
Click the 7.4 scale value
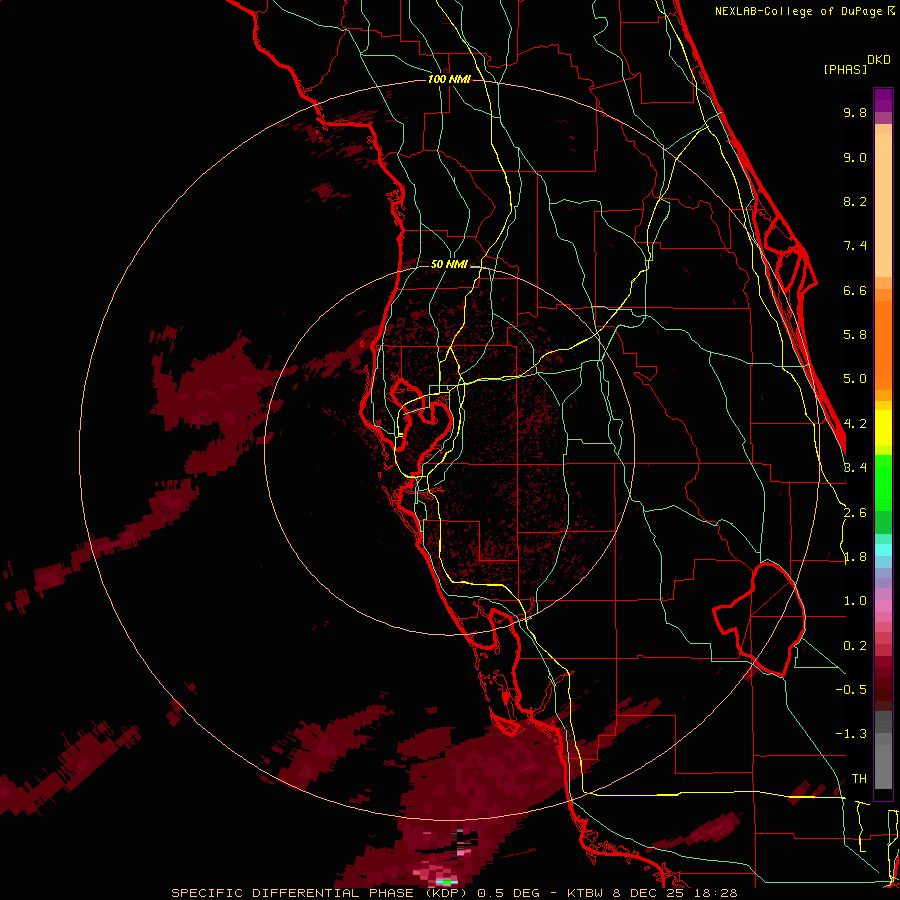[x=855, y=246]
